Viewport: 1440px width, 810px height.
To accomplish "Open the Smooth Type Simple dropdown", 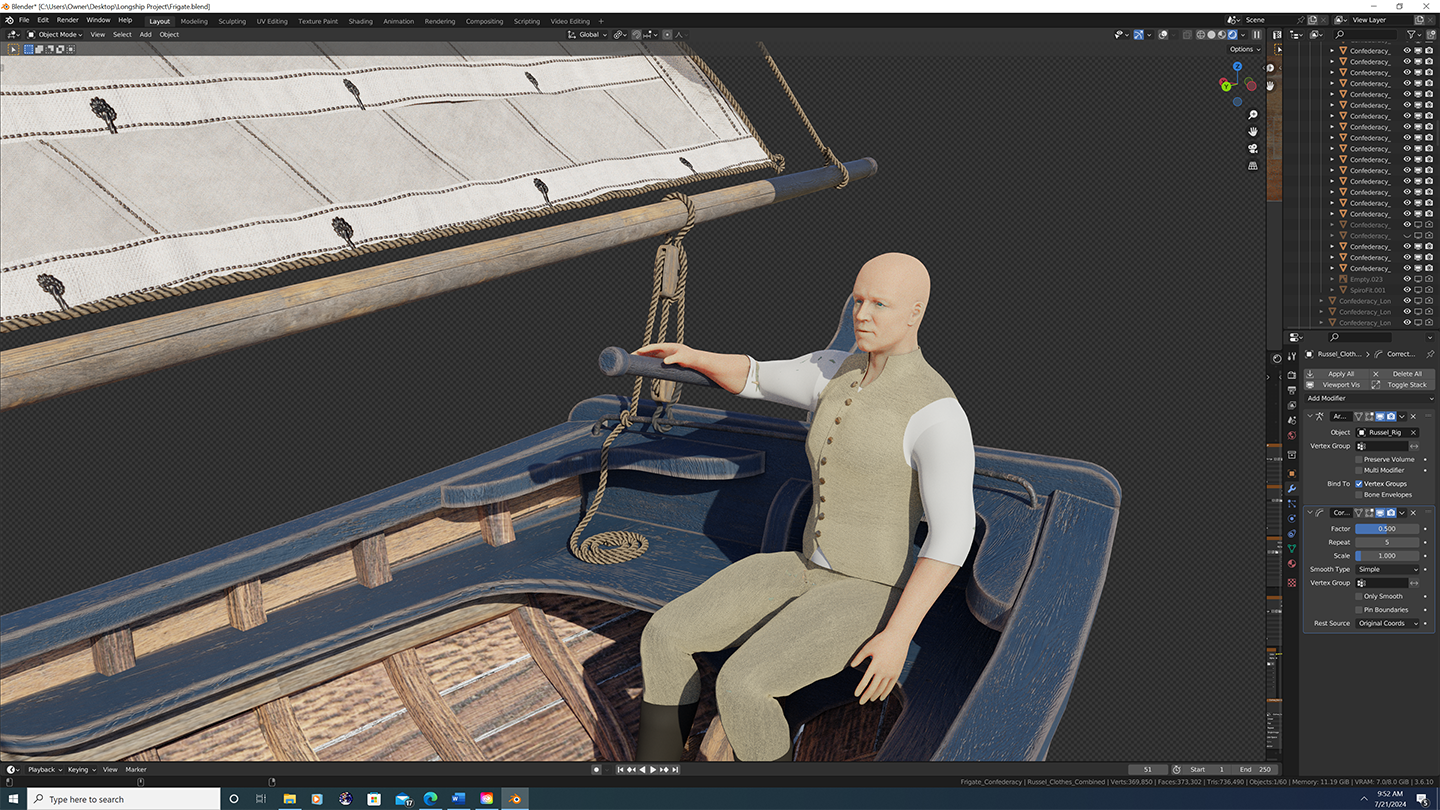I will pyautogui.click(x=1387, y=569).
